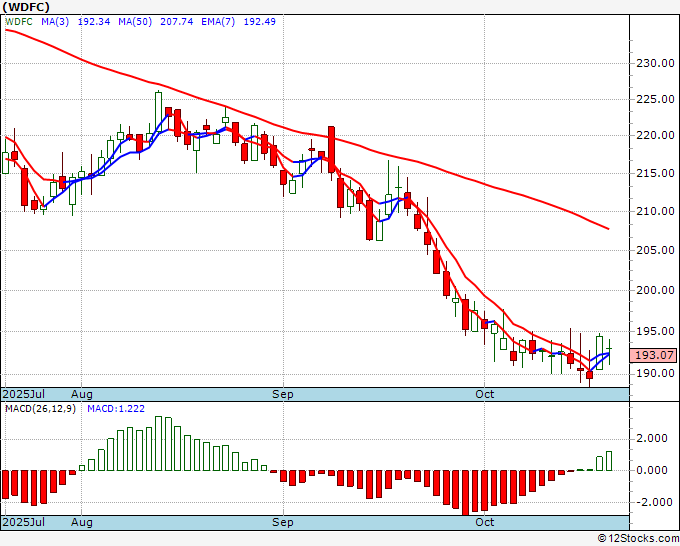680x546 pixels.
Task: Click the EMA(7) value 192.49
Action: click(x=259, y=22)
